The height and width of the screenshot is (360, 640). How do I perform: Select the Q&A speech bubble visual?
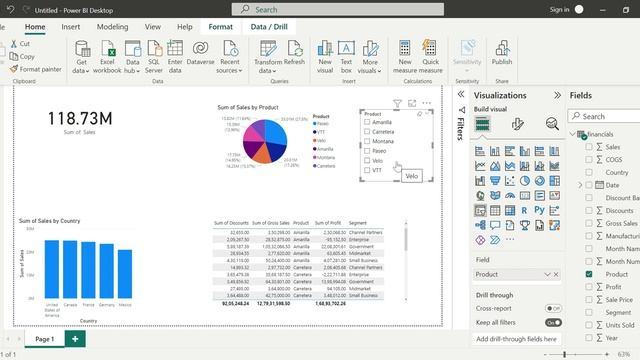pyautogui.click(x=495, y=225)
